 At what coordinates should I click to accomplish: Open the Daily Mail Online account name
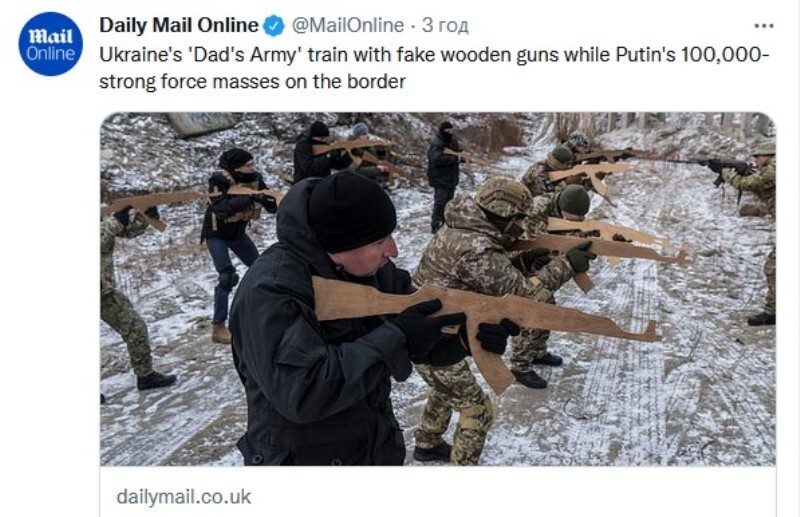coord(179,25)
